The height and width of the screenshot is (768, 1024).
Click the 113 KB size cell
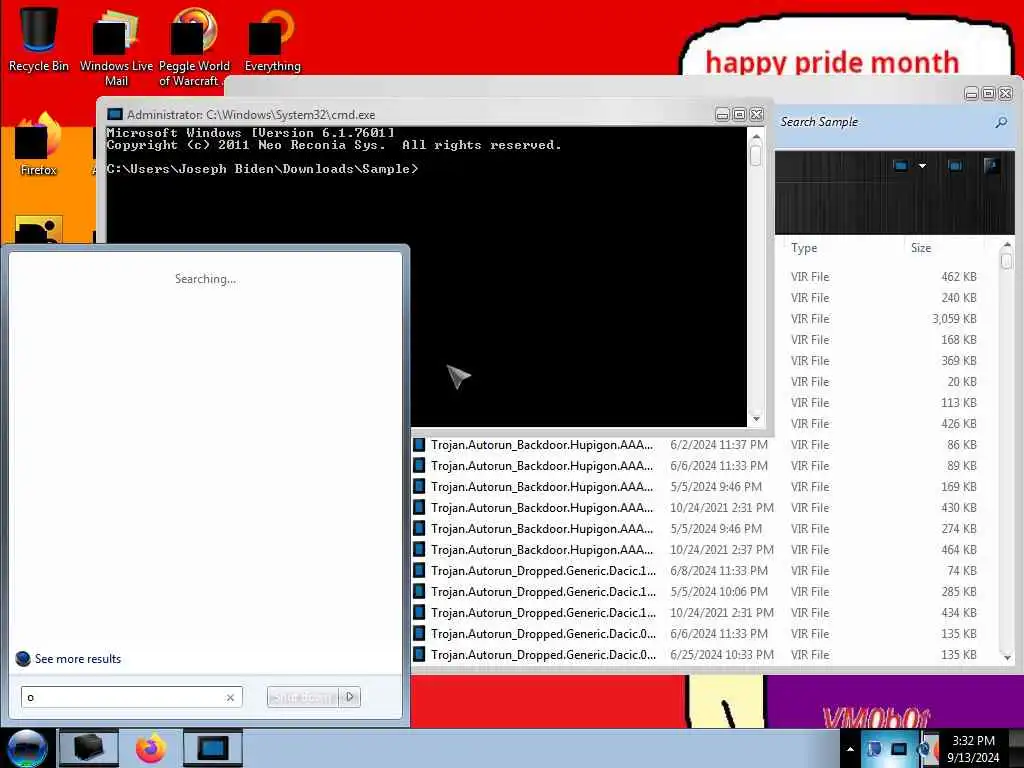[958, 402]
